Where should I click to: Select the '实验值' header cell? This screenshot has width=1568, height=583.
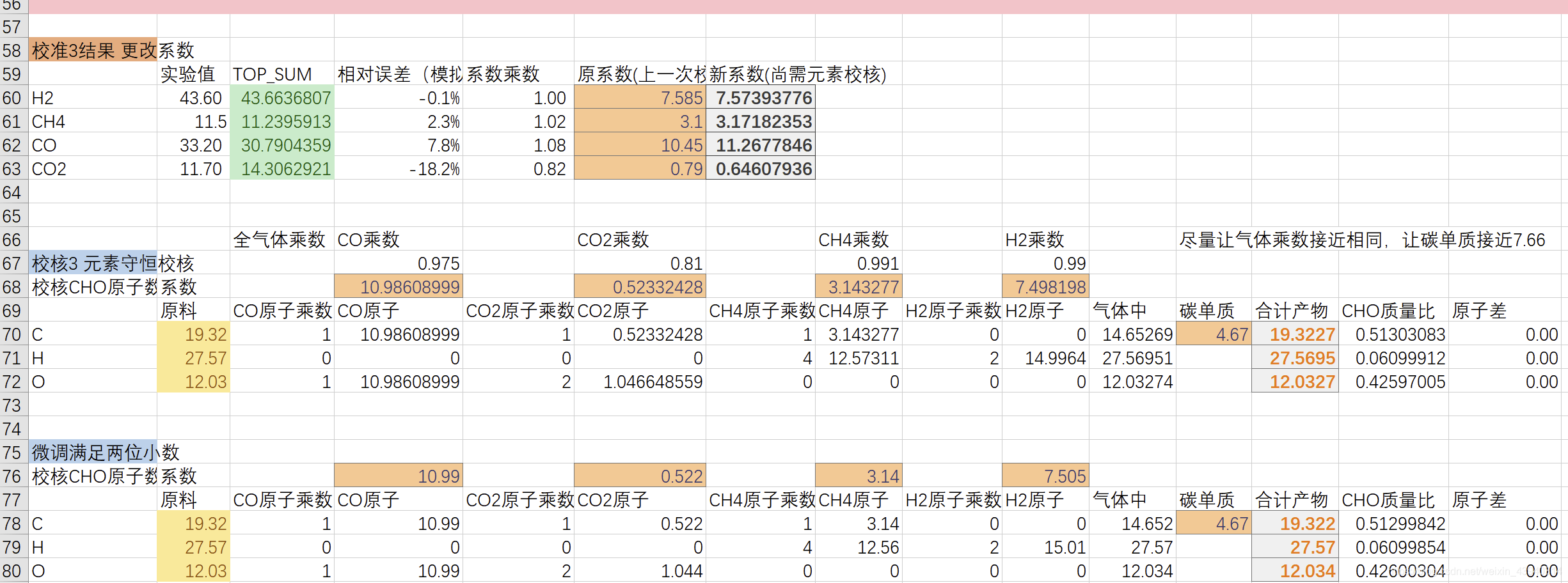[x=193, y=74]
